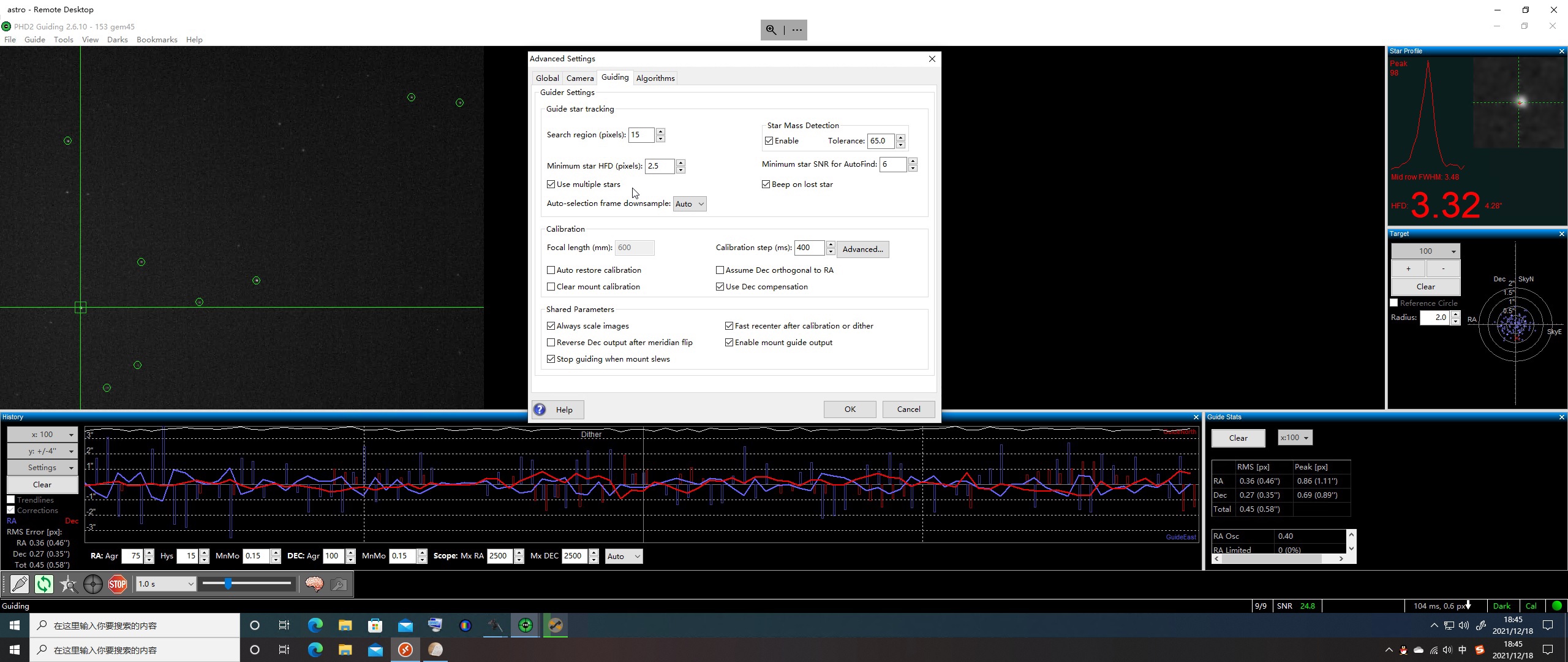Toggle Enable mount guide output
The image size is (1568, 662).
coord(729,343)
